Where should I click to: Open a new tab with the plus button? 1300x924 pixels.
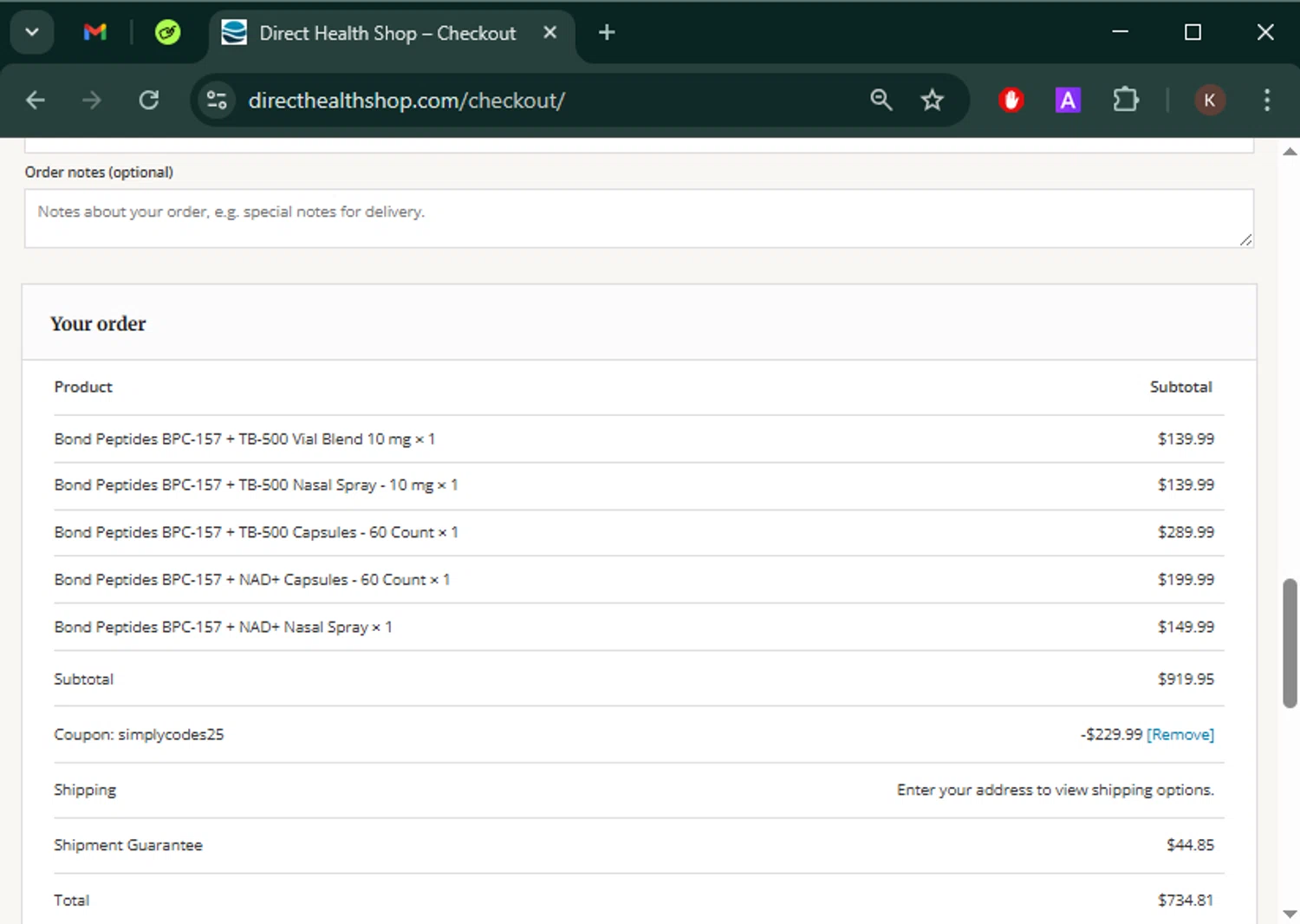pos(607,33)
